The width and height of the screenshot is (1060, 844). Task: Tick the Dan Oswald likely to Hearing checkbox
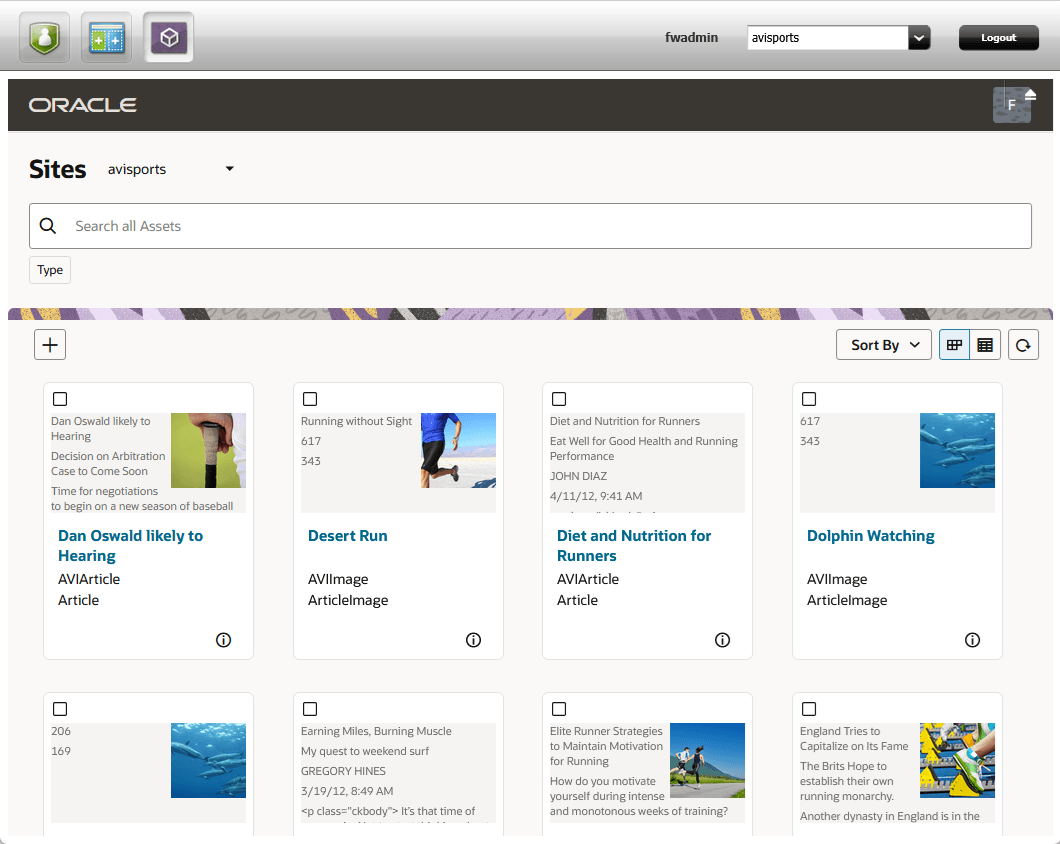(60, 399)
